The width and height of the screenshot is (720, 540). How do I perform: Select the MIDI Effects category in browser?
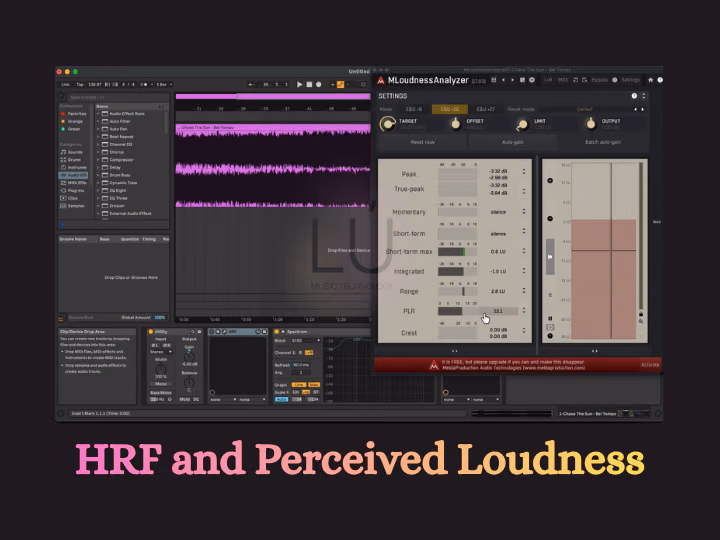click(73, 183)
